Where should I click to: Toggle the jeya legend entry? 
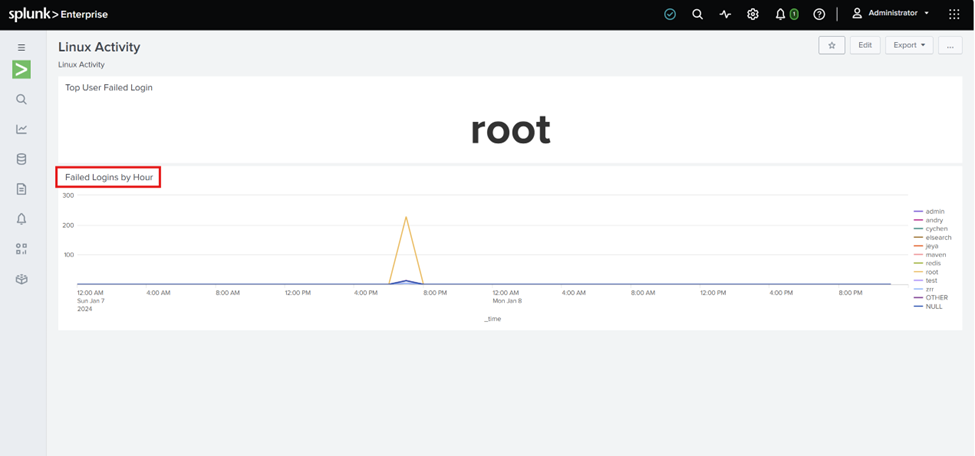926,246
